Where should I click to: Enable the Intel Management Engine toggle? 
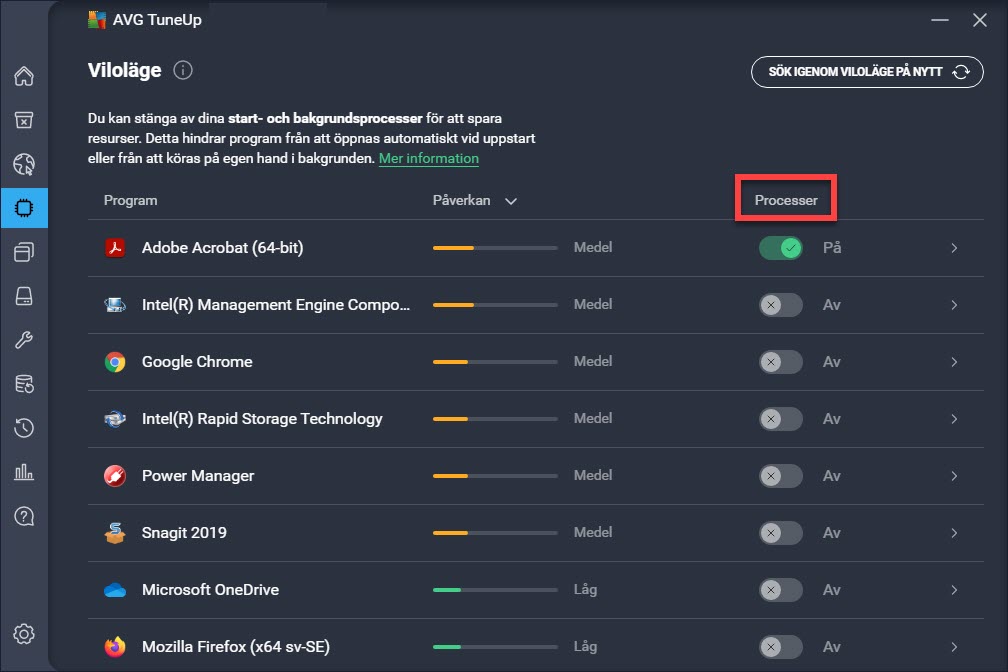[780, 305]
